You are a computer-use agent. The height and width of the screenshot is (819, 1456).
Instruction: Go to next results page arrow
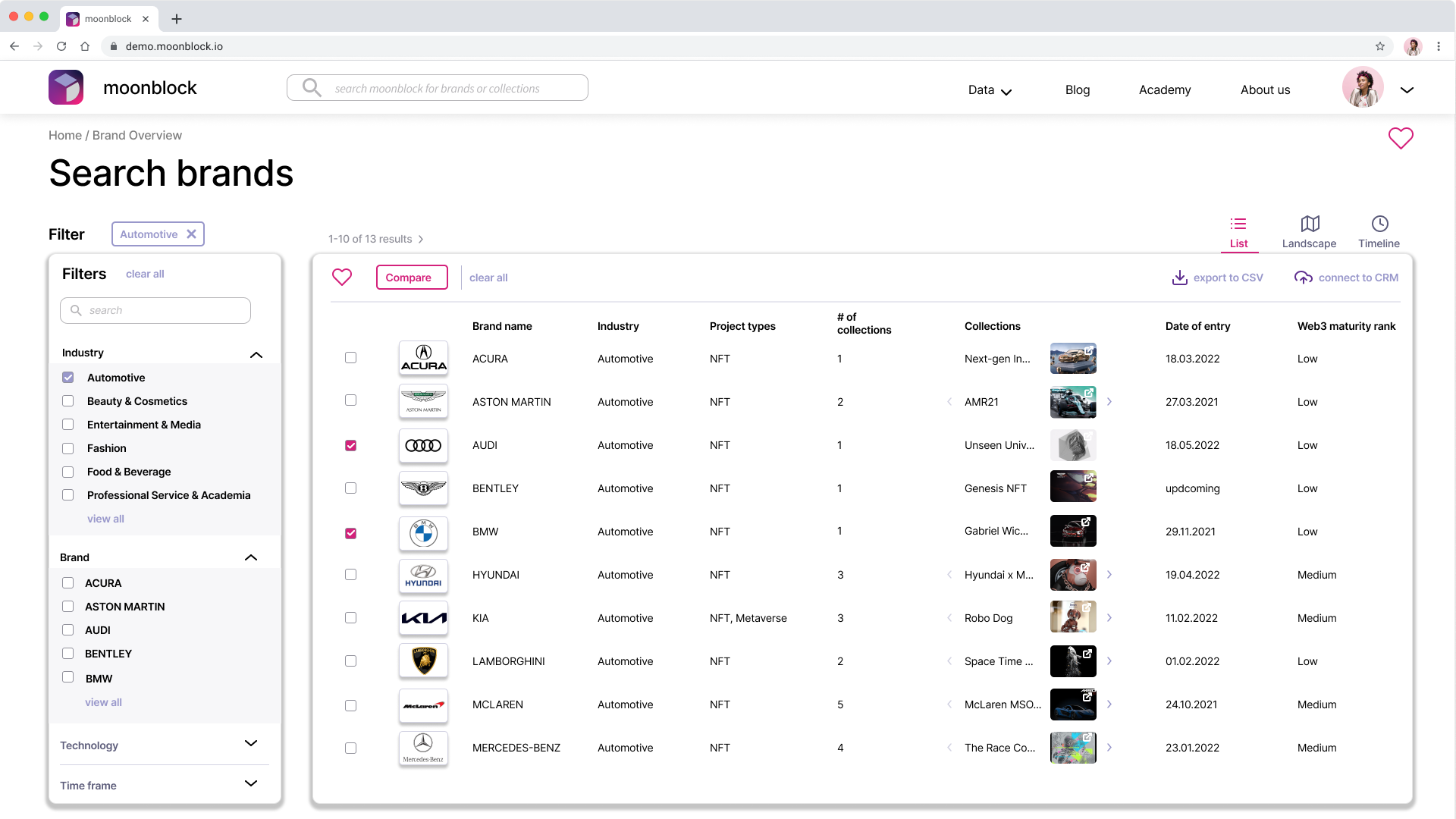click(x=421, y=239)
